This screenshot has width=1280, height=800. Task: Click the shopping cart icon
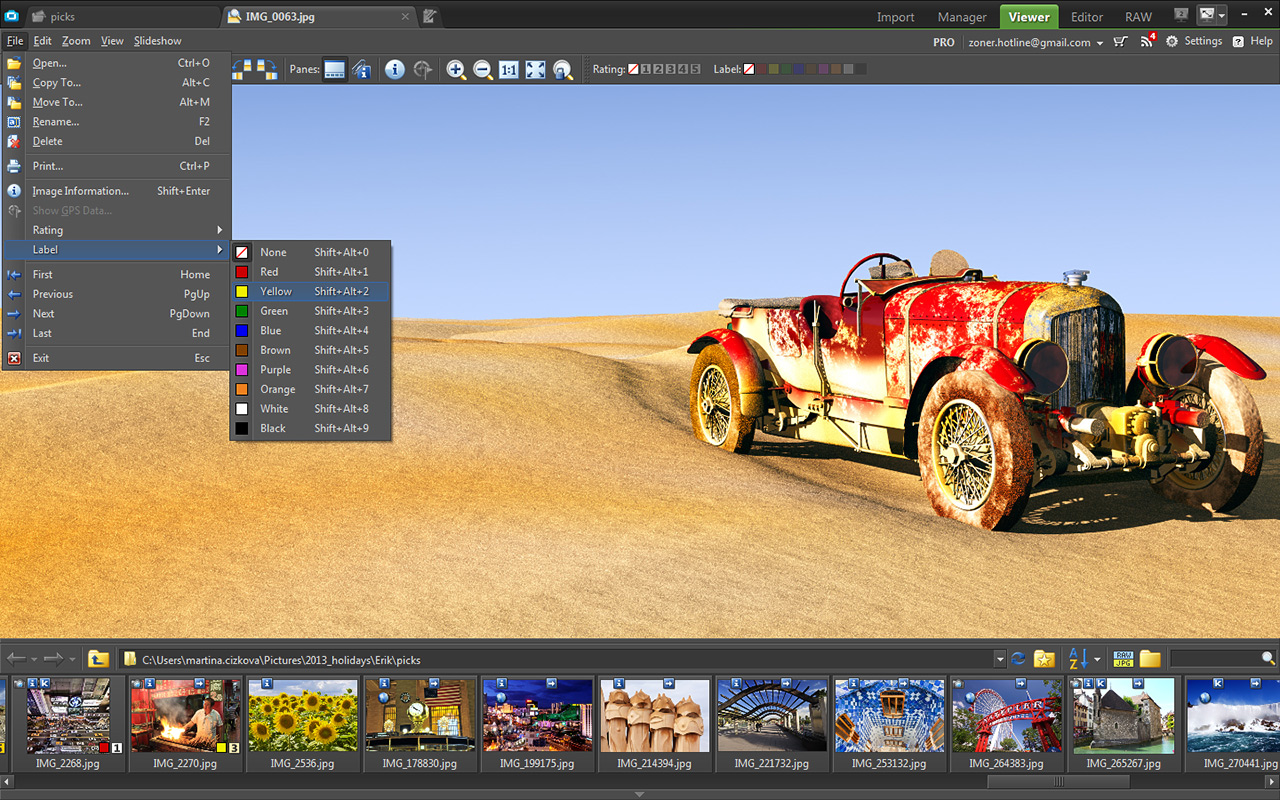click(x=1121, y=42)
